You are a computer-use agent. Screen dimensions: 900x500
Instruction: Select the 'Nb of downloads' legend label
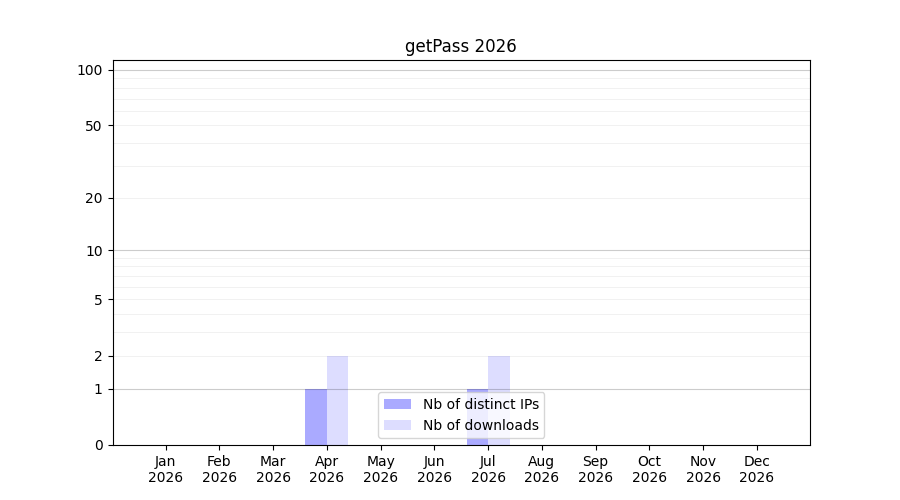(x=481, y=425)
